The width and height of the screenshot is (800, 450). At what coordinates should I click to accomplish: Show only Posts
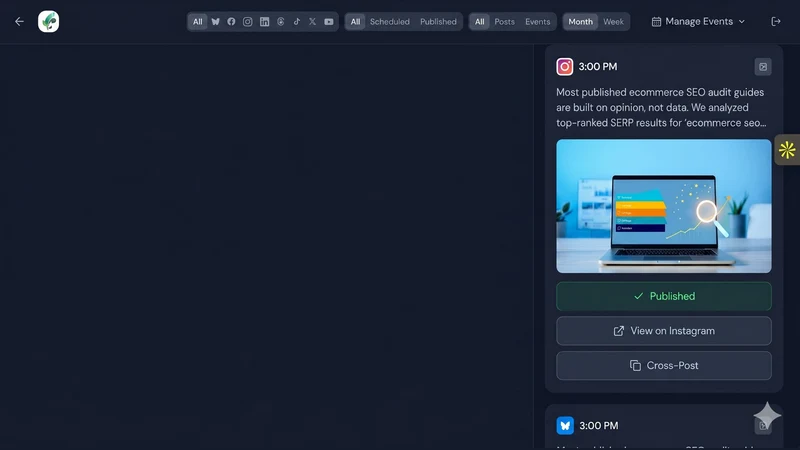505,21
